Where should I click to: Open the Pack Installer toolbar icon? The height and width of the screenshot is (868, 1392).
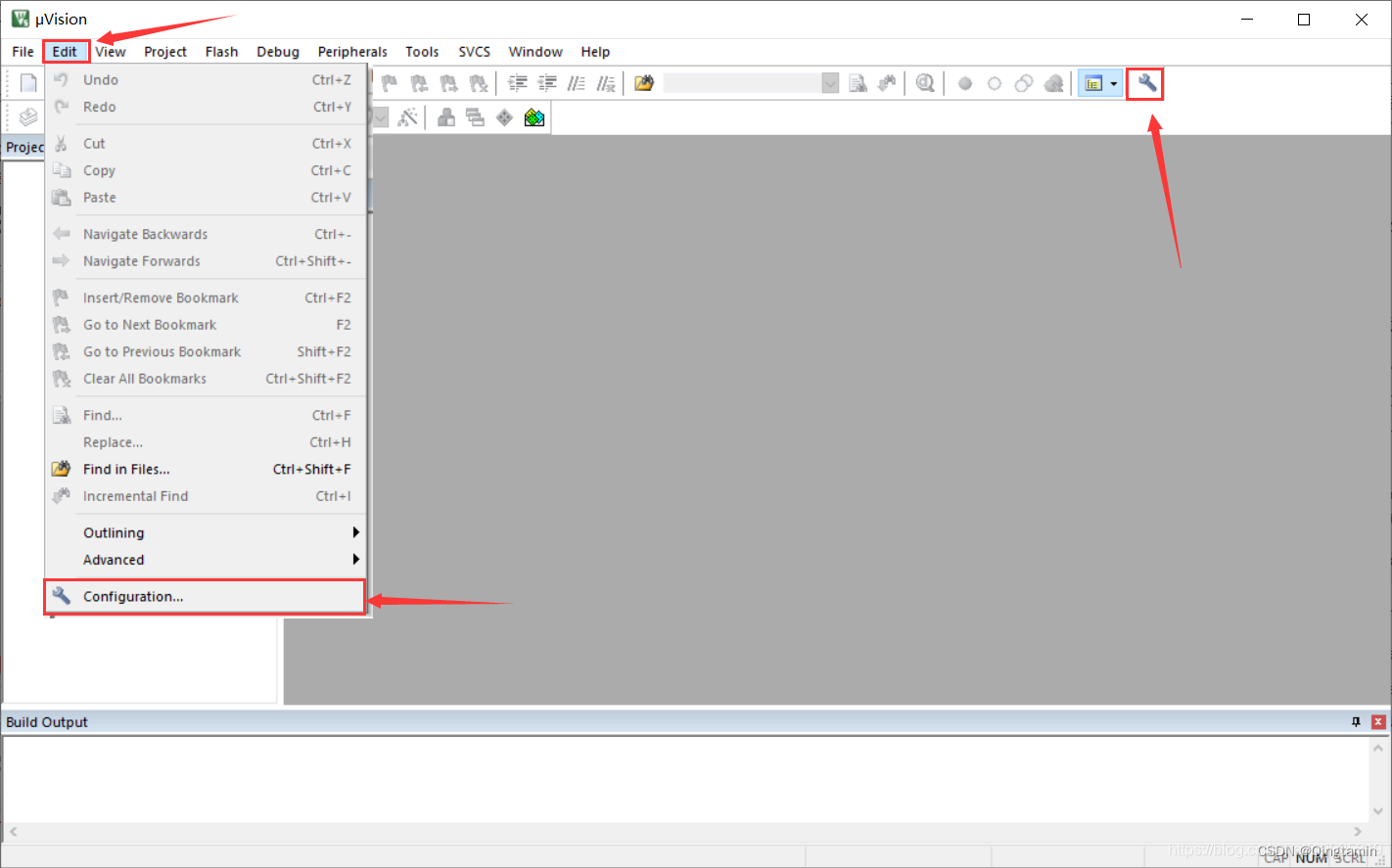pyautogui.click(x=534, y=118)
